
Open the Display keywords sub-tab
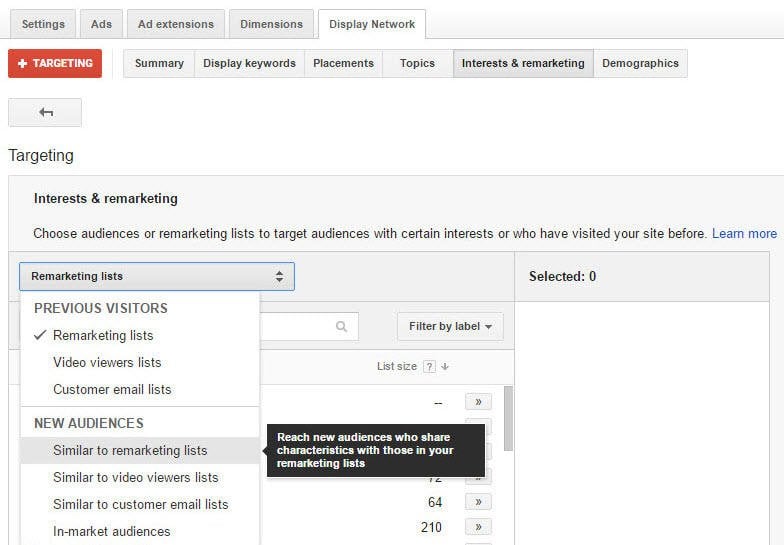(250, 64)
